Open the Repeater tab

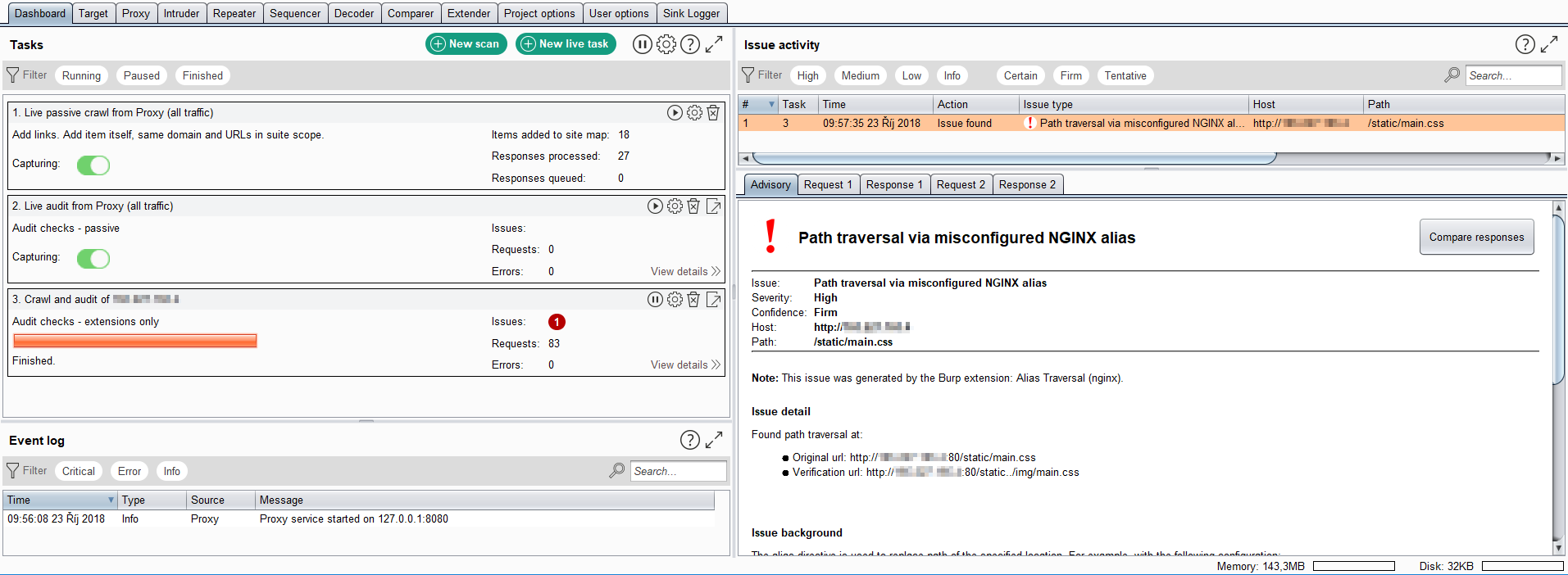[234, 13]
